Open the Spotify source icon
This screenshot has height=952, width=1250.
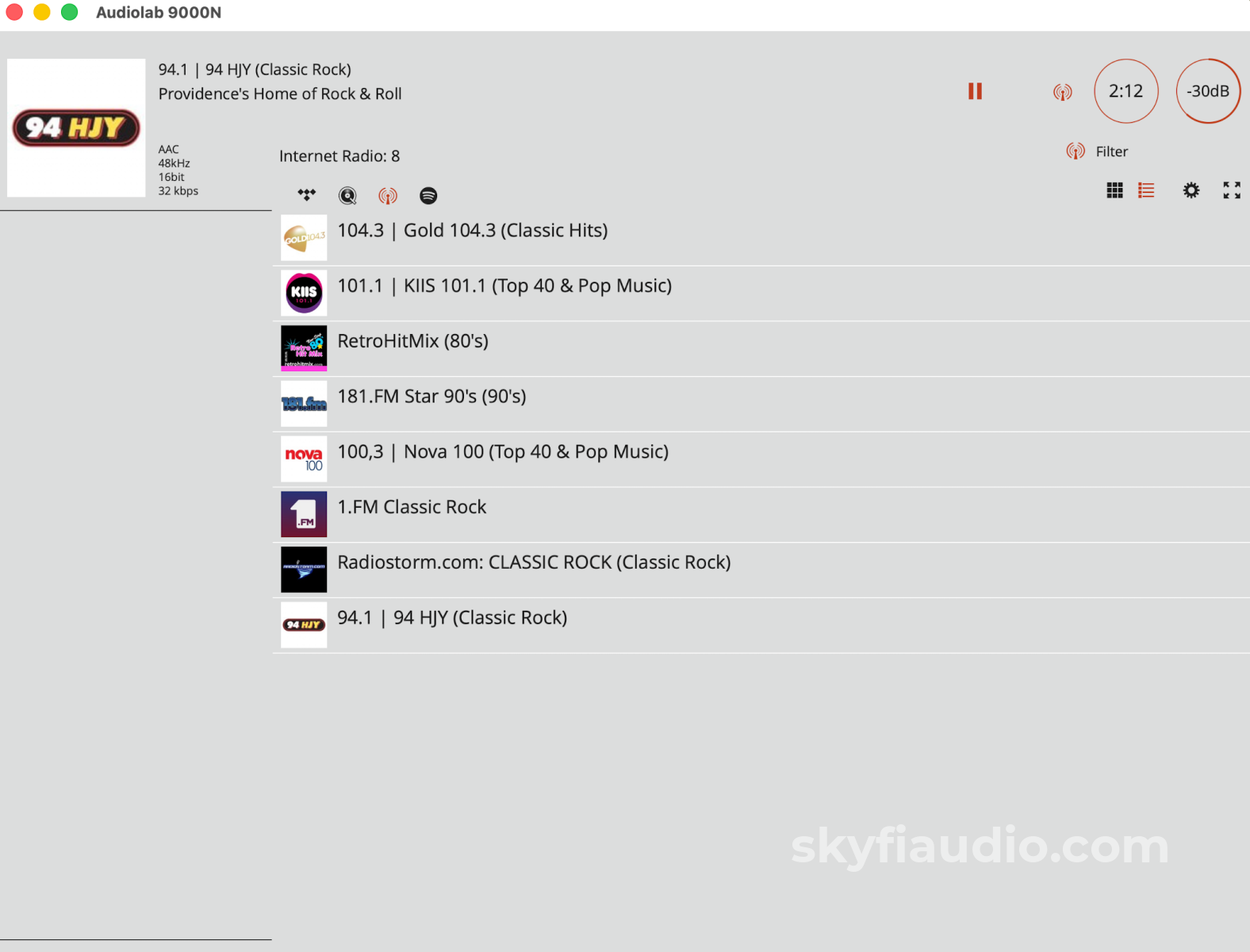point(428,195)
